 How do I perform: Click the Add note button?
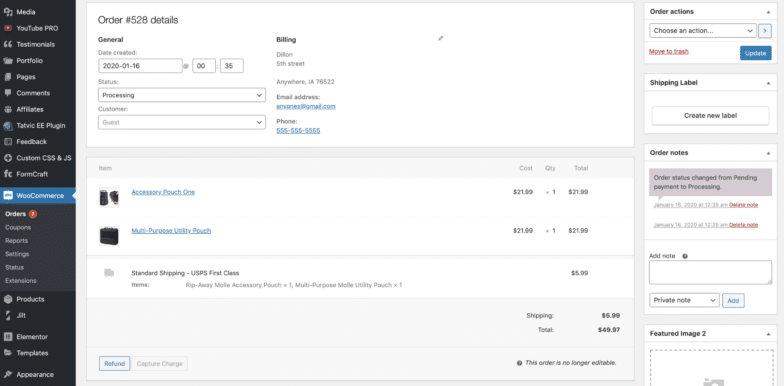click(733, 300)
